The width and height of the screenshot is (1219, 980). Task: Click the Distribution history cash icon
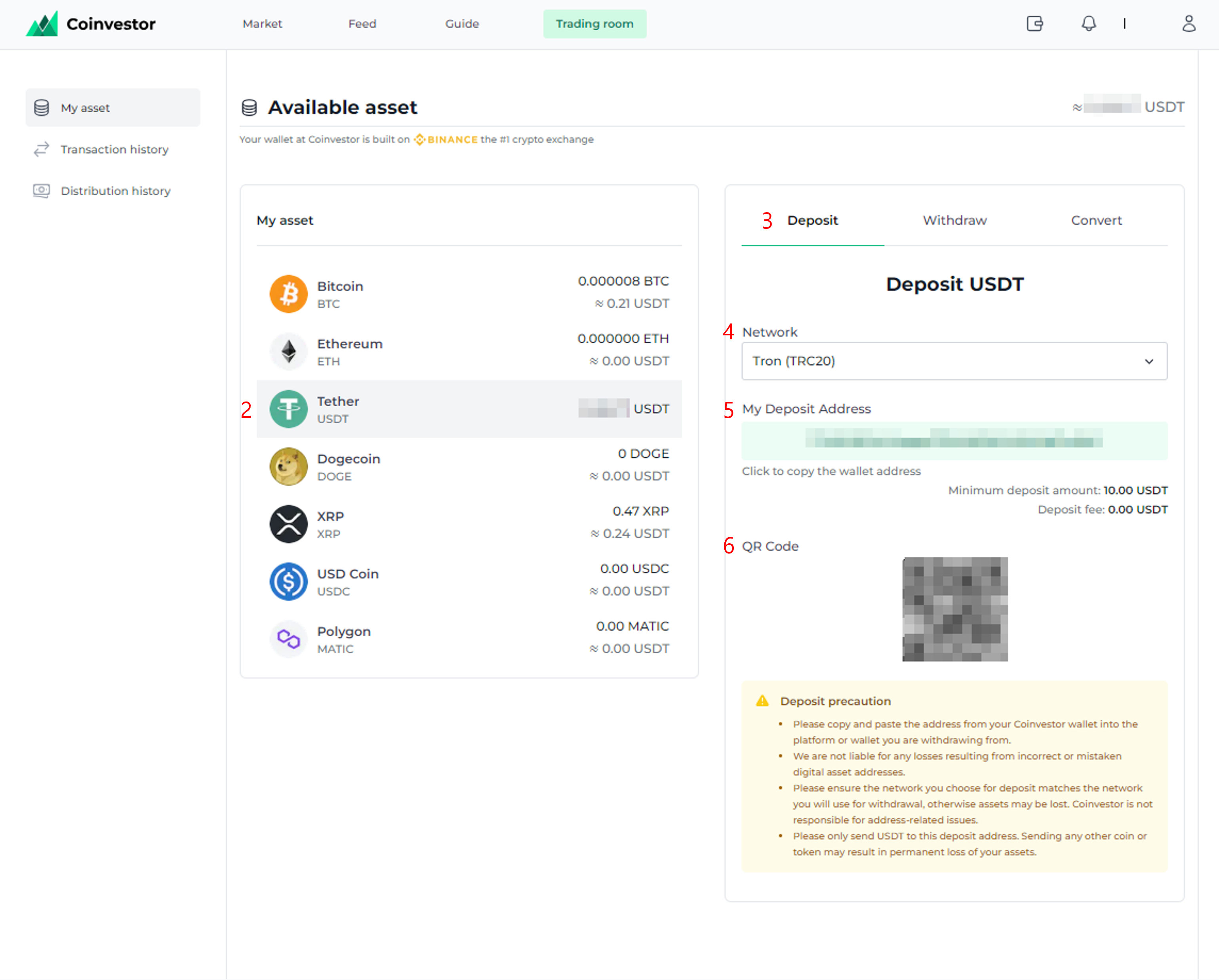tap(41, 191)
